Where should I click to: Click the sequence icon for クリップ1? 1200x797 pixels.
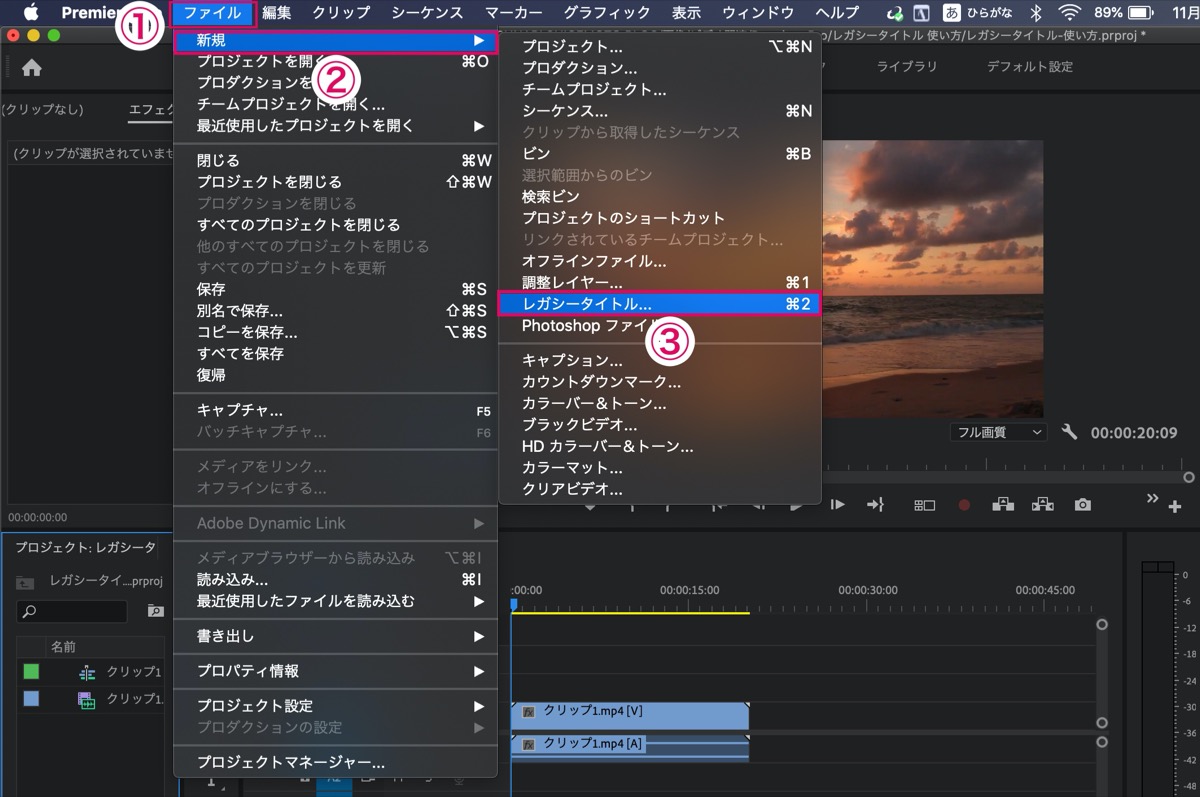pos(87,672)
